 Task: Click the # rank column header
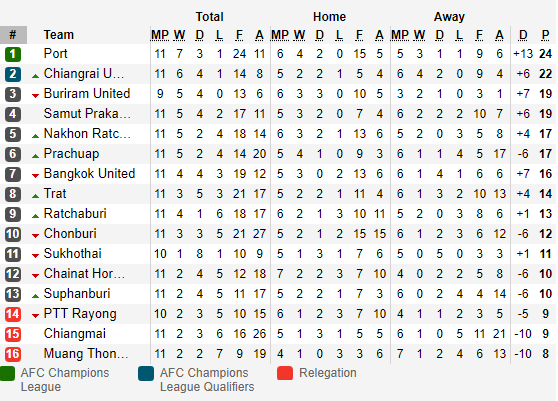(x=13, y=35)
